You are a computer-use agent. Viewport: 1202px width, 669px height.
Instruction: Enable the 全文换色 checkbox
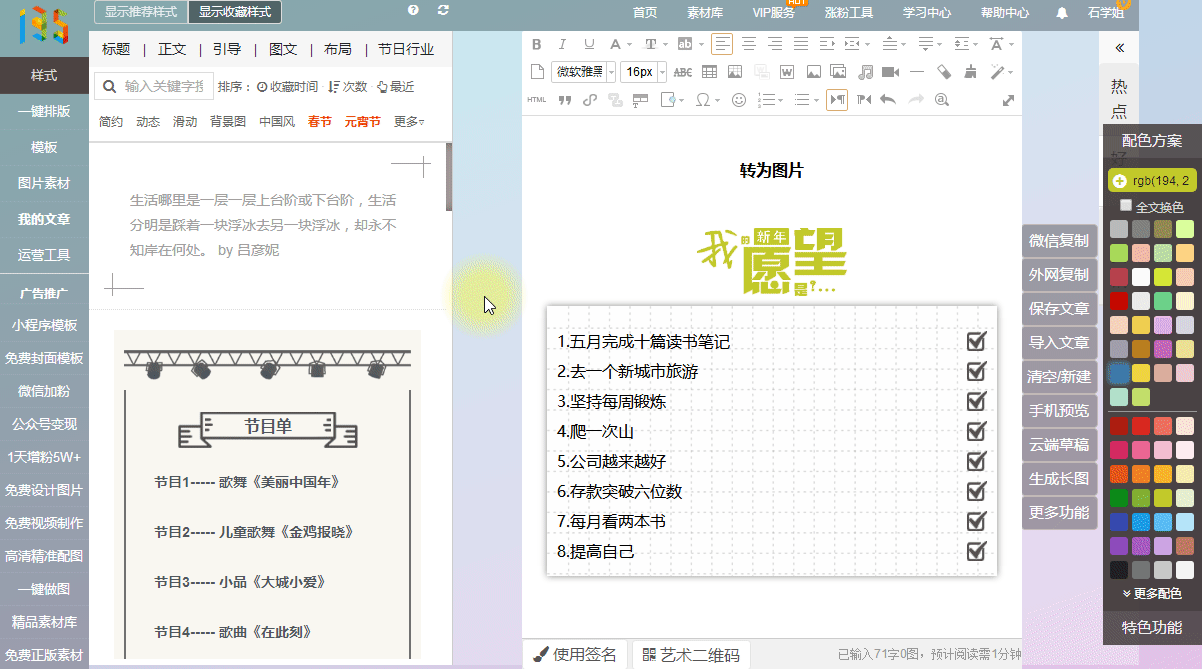pos(1126,206)
